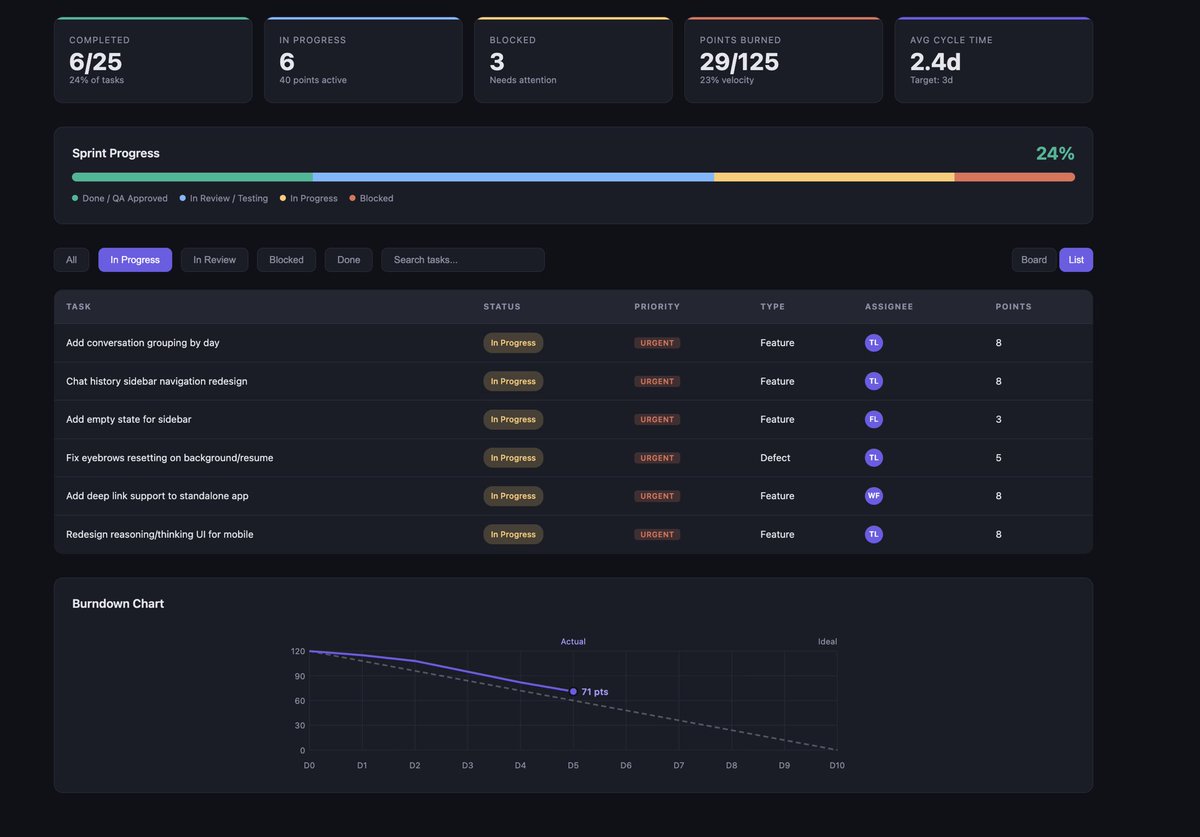The width and height of the screenshot is (1200, 837).
Task: Click "40 points active" text
Action: [x=313, y=80]
